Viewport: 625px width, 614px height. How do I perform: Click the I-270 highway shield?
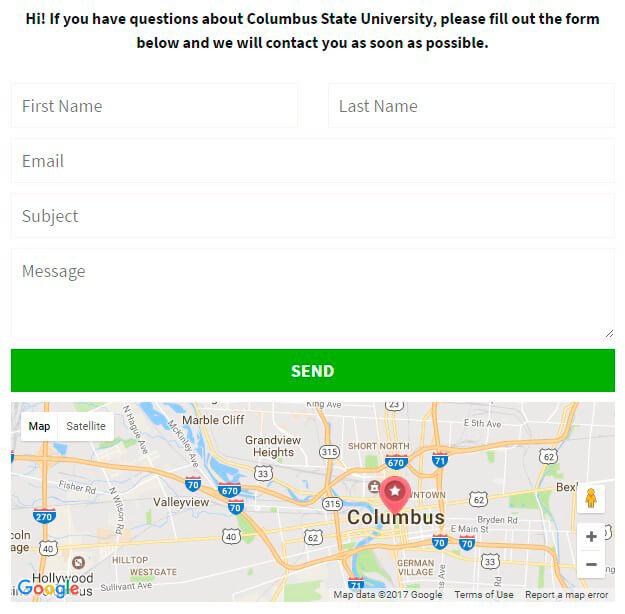click(43, 516)
